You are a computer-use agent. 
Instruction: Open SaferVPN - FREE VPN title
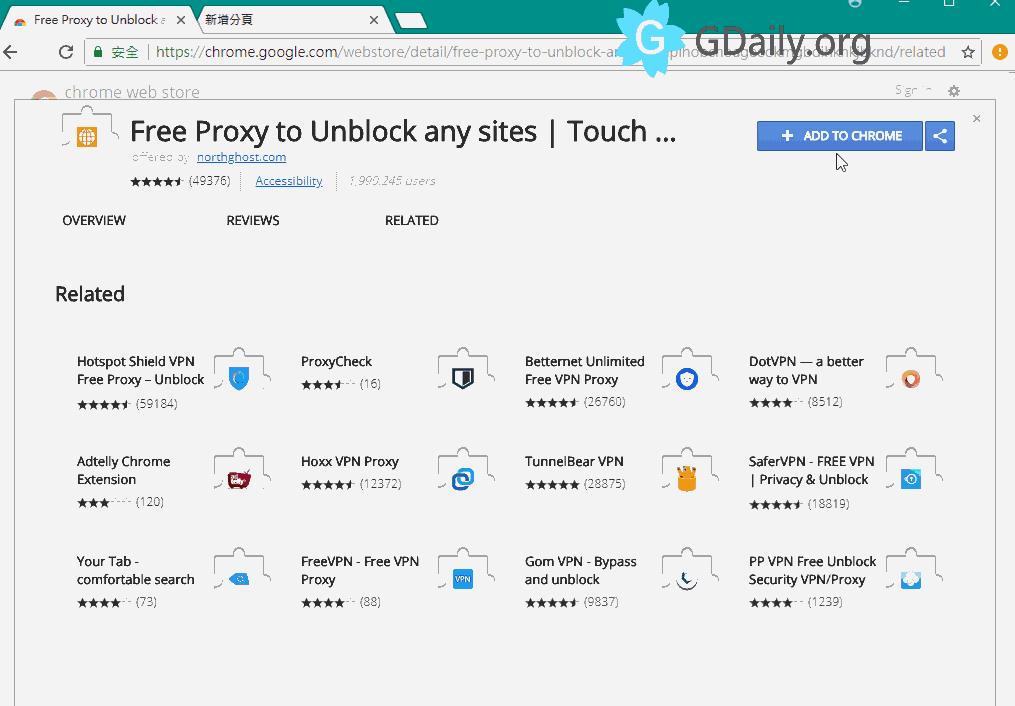point(811,470)
